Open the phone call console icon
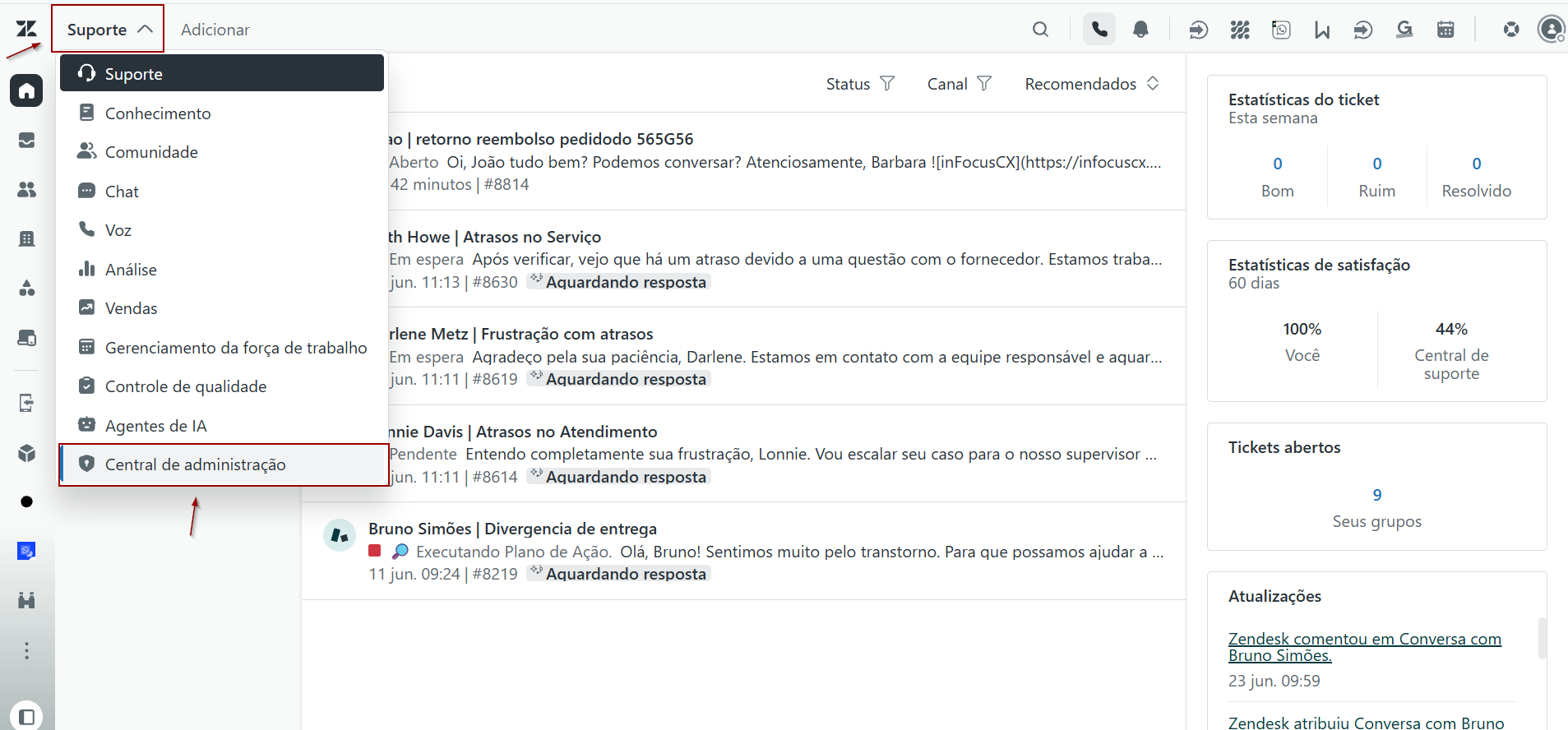1568x730 pixels. click(1099, 30)
